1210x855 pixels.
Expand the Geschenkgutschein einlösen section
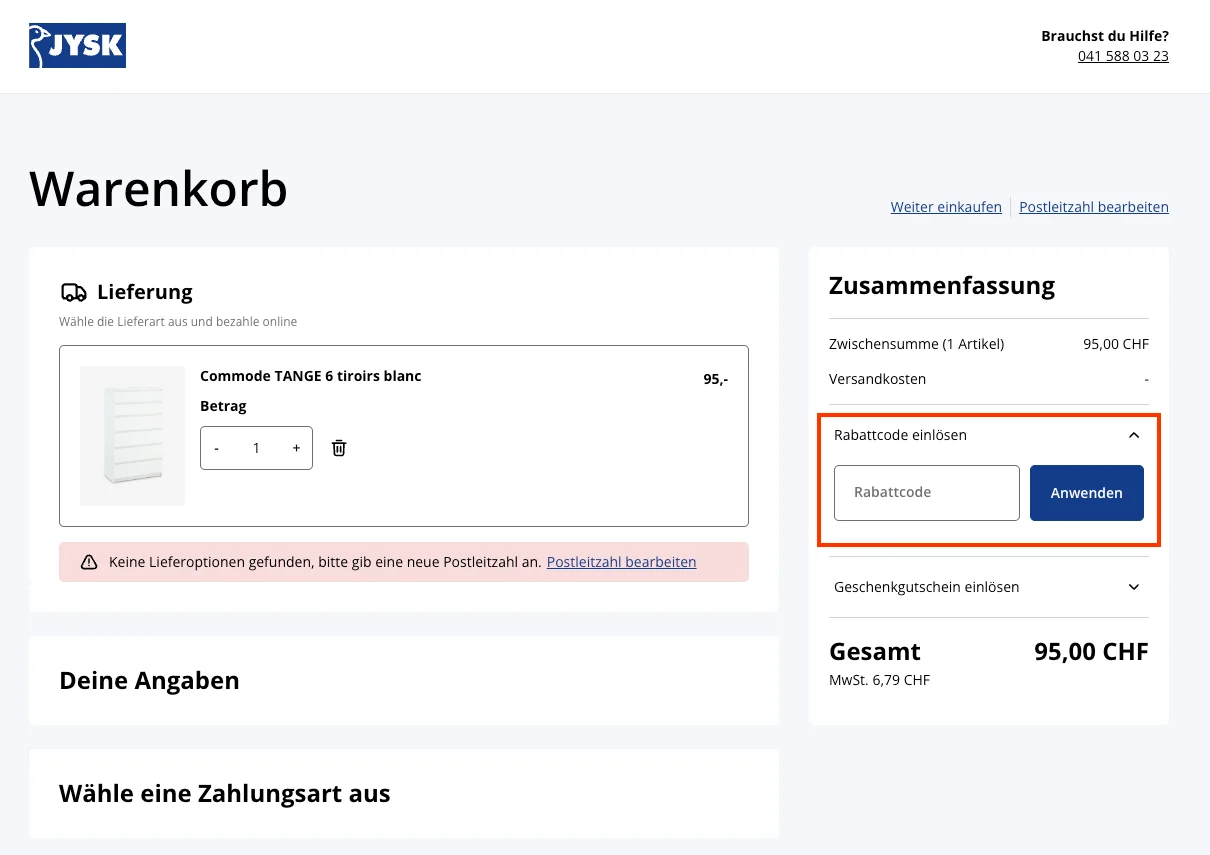click(x=926, y=587)
